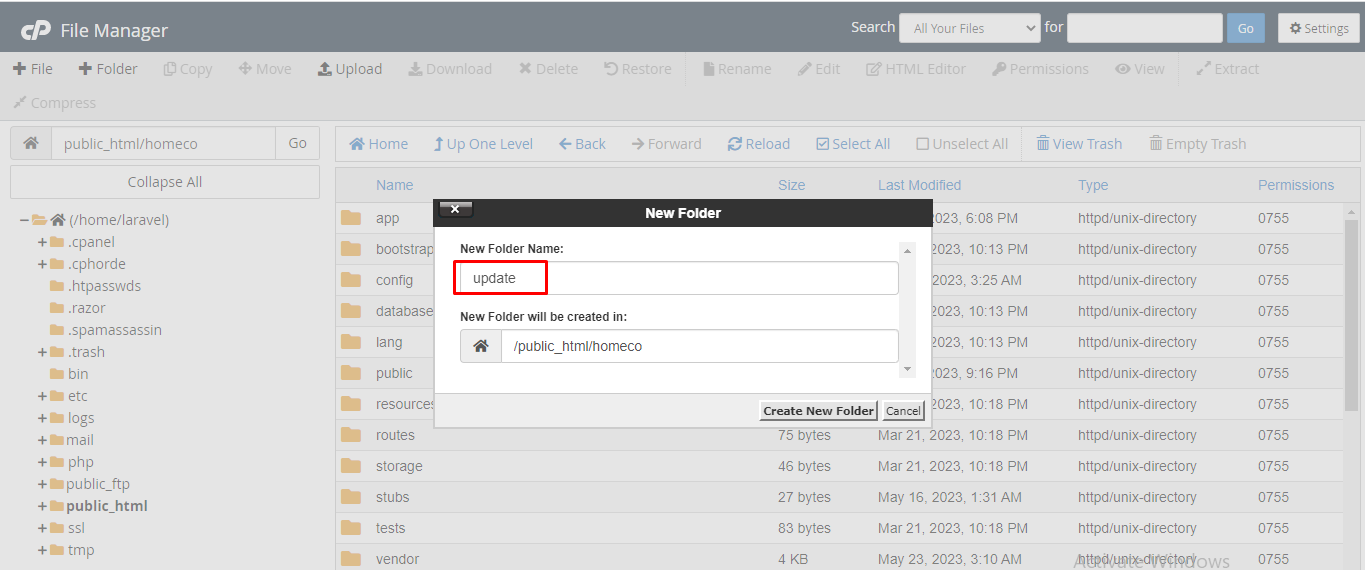Click the New Folder Name input field
This screenshot has height=570, width=1365.
678,278
